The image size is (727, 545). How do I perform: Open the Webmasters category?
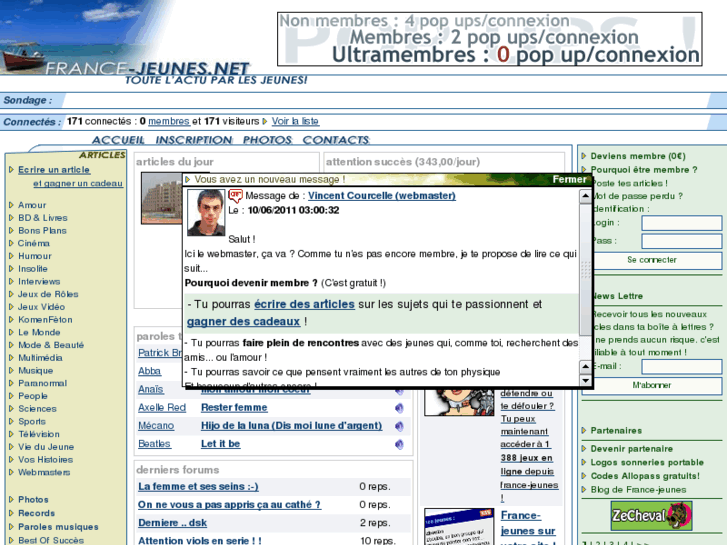click(x=44, y=473)
